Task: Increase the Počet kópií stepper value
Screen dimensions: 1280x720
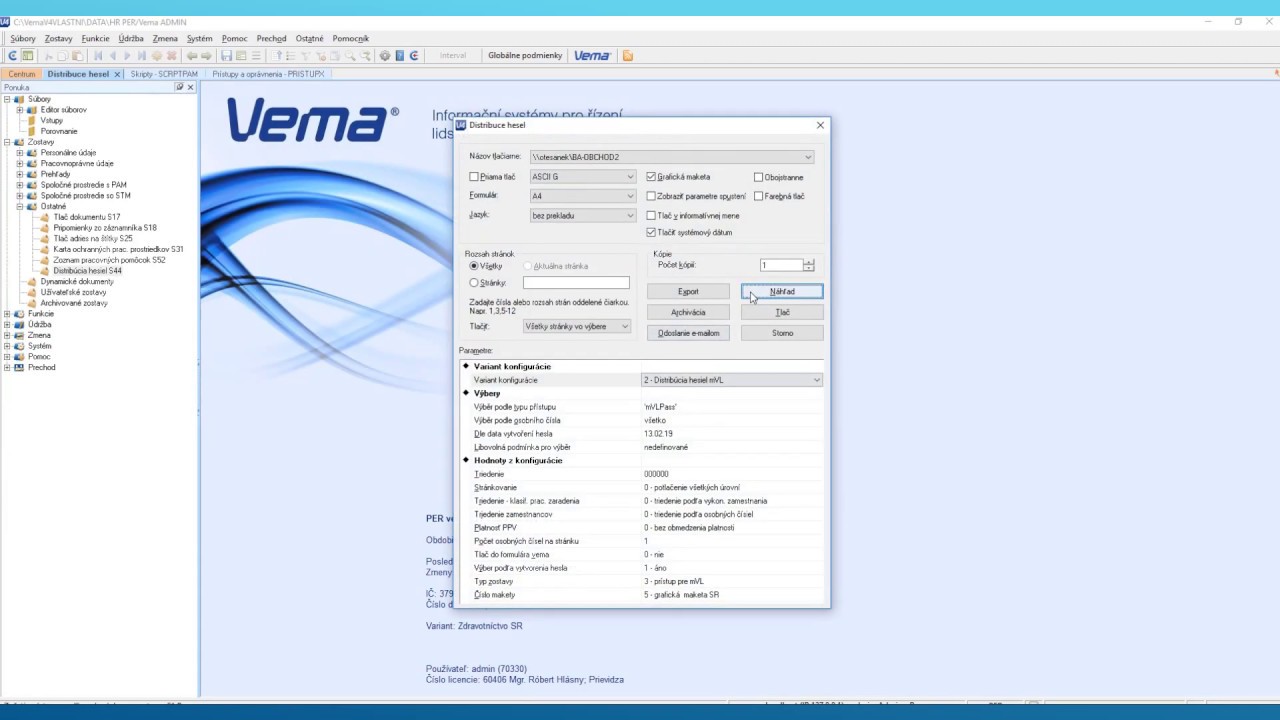Action: click(808, 262)
